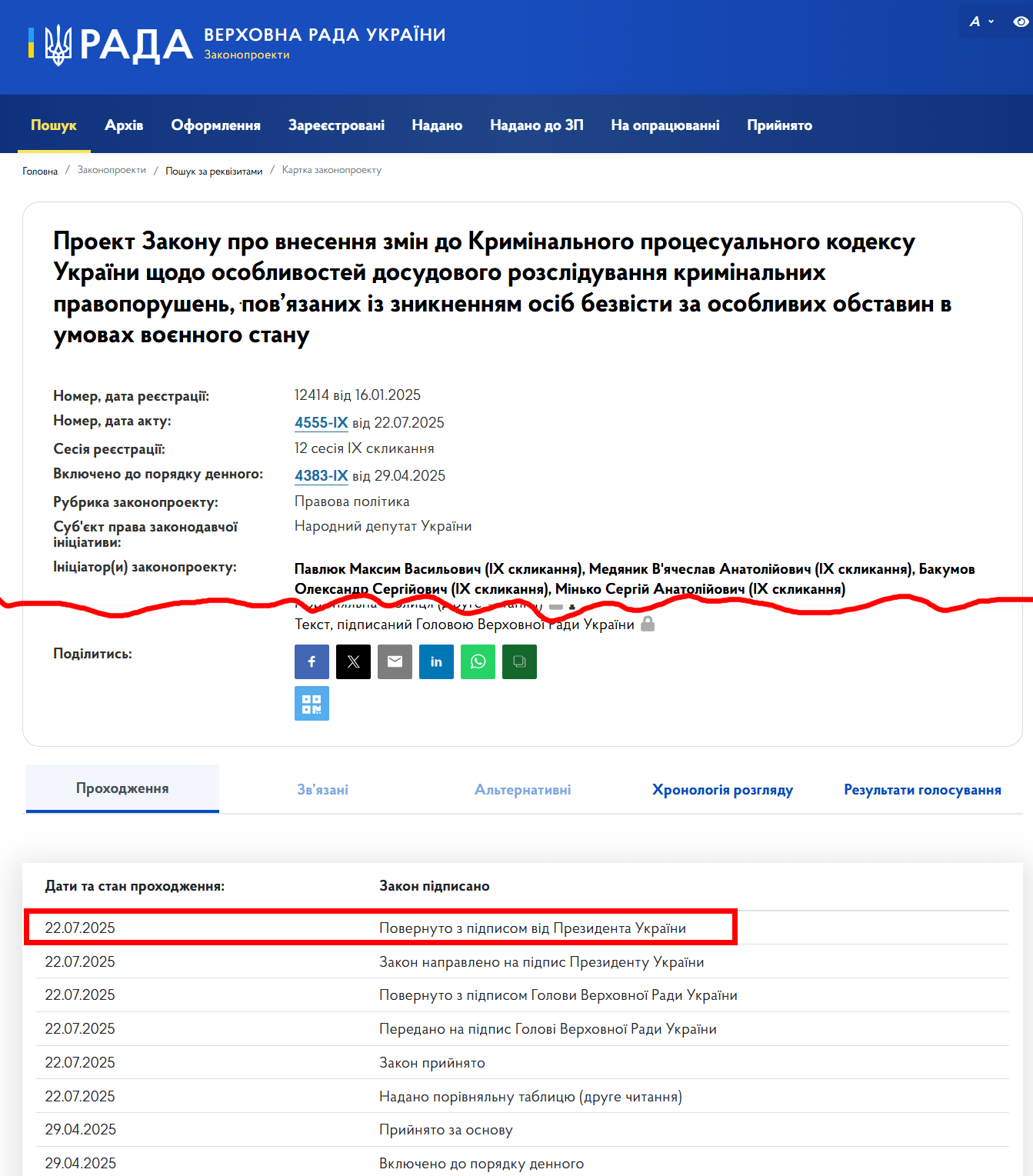Screen dimensions: 1033x1176
Task: Go to 'Головна' in breadcrumbs
Action: tap(40, 171)
